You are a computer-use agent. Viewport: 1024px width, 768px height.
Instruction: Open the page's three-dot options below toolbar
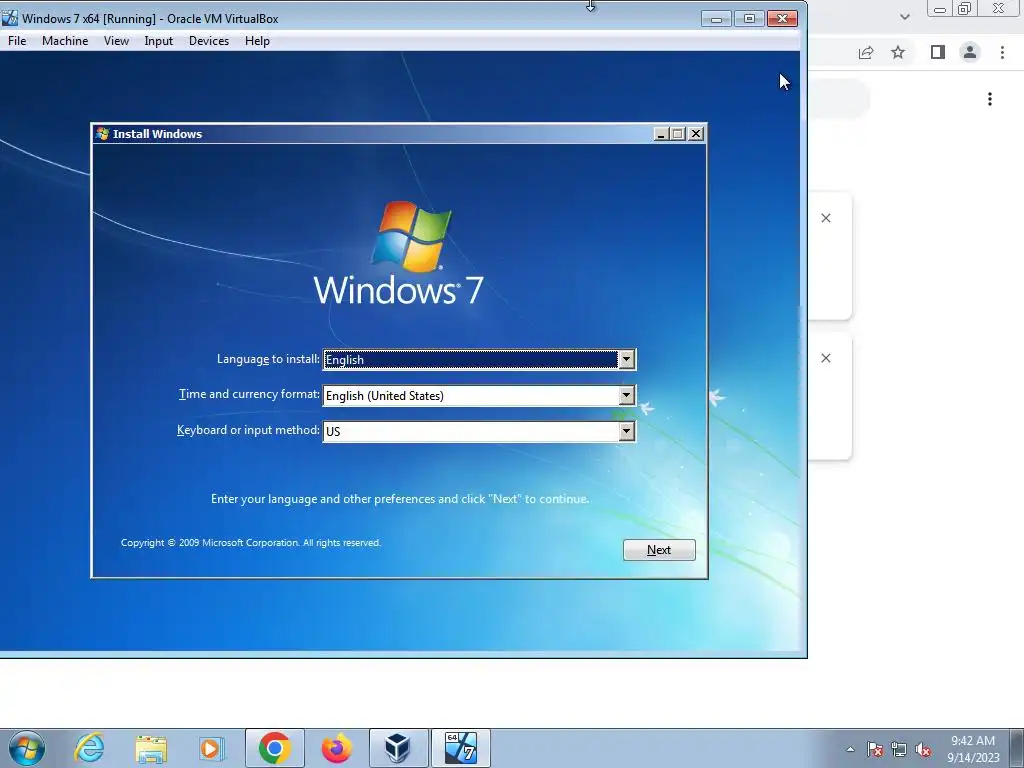tap(990, 99)
